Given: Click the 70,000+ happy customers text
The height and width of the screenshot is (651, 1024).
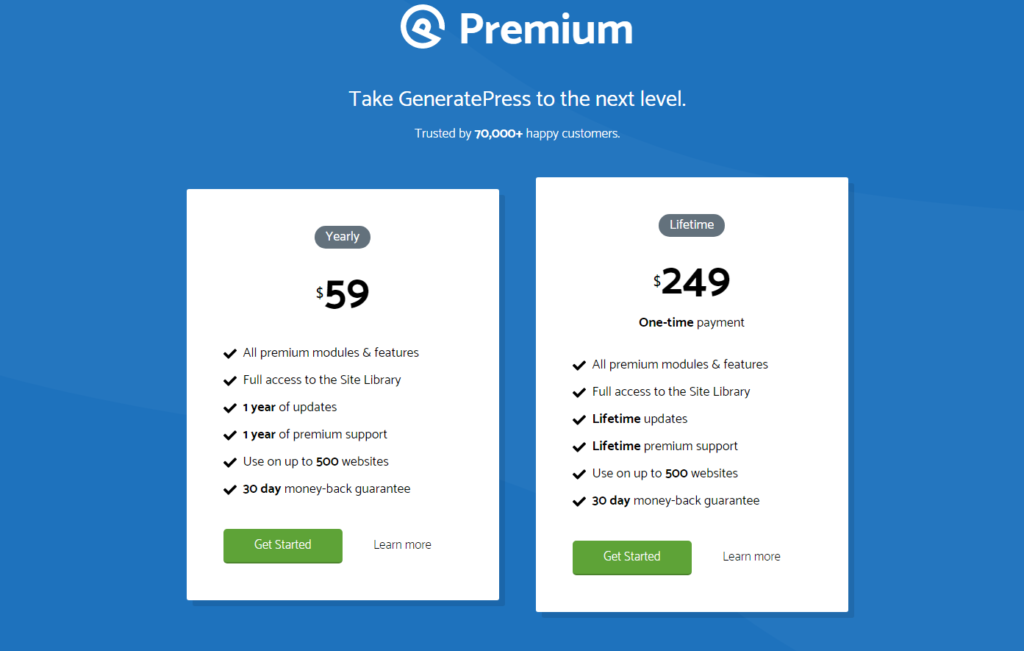Looking at the screenshot, I should pyautogui.click(x=516, y=132).
